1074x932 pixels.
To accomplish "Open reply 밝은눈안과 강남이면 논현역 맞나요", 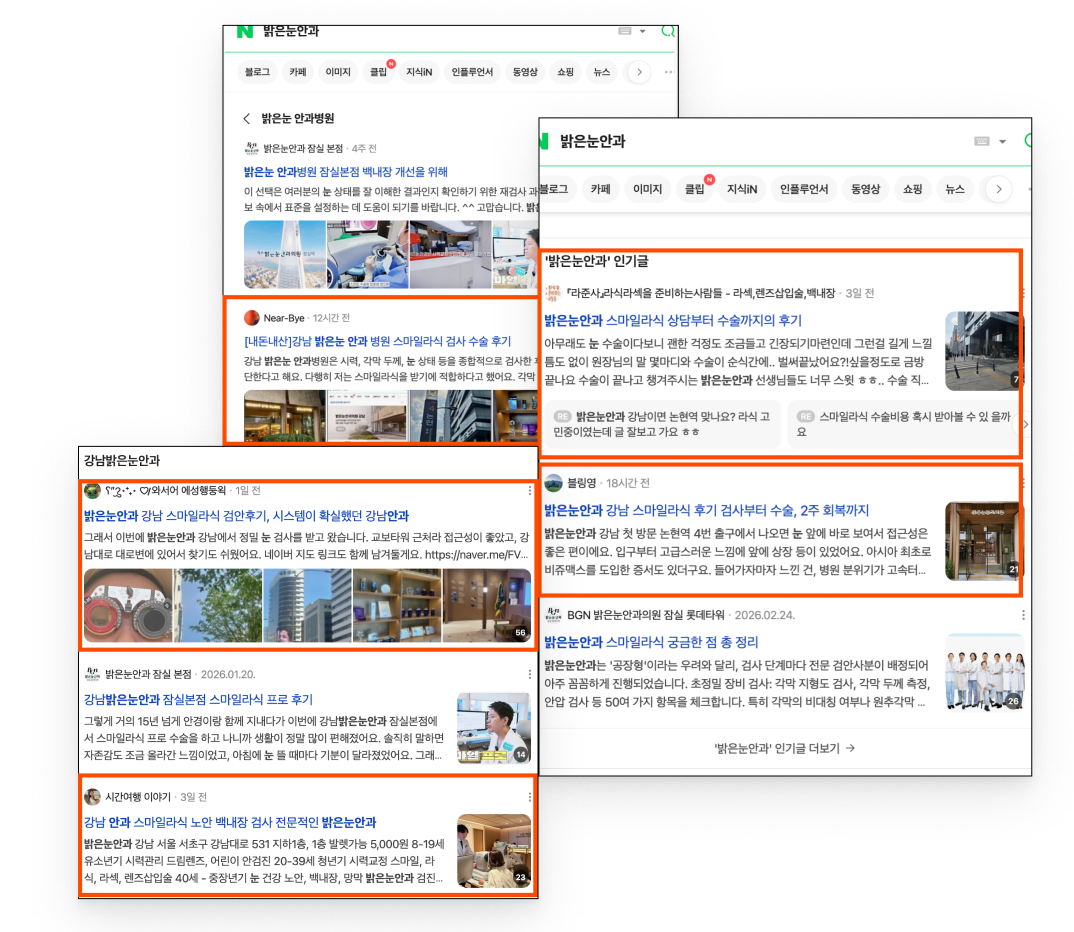I will 662,424.
